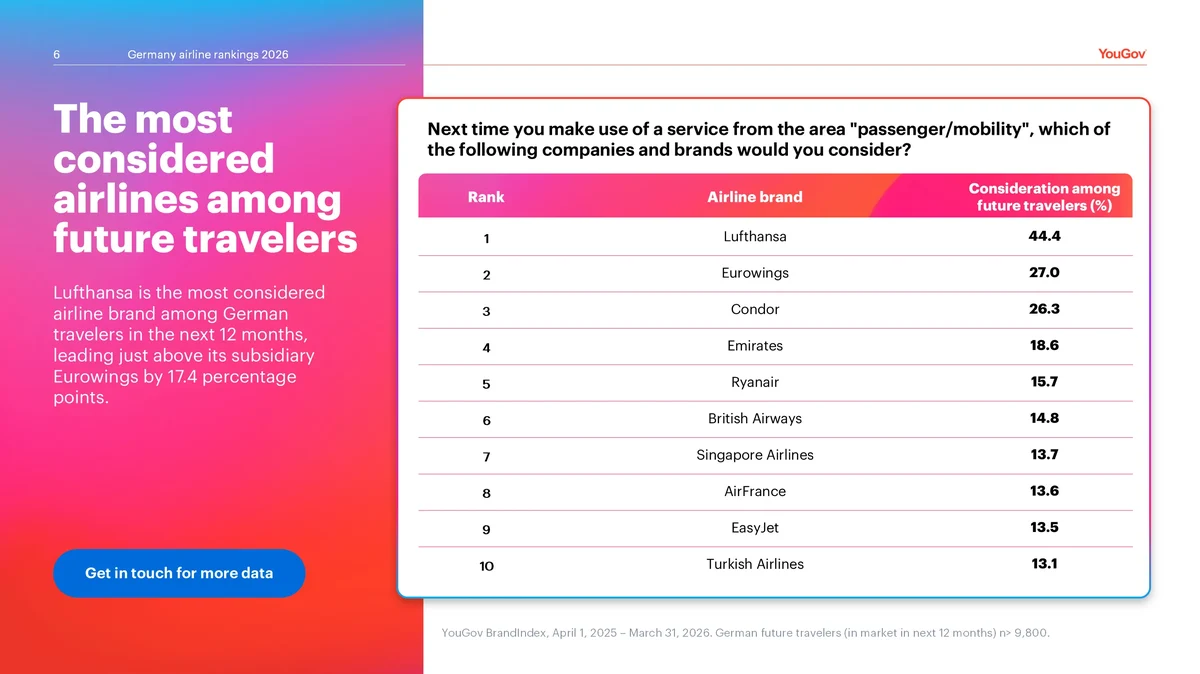Click the Emirates table entry

coord(755,346)
